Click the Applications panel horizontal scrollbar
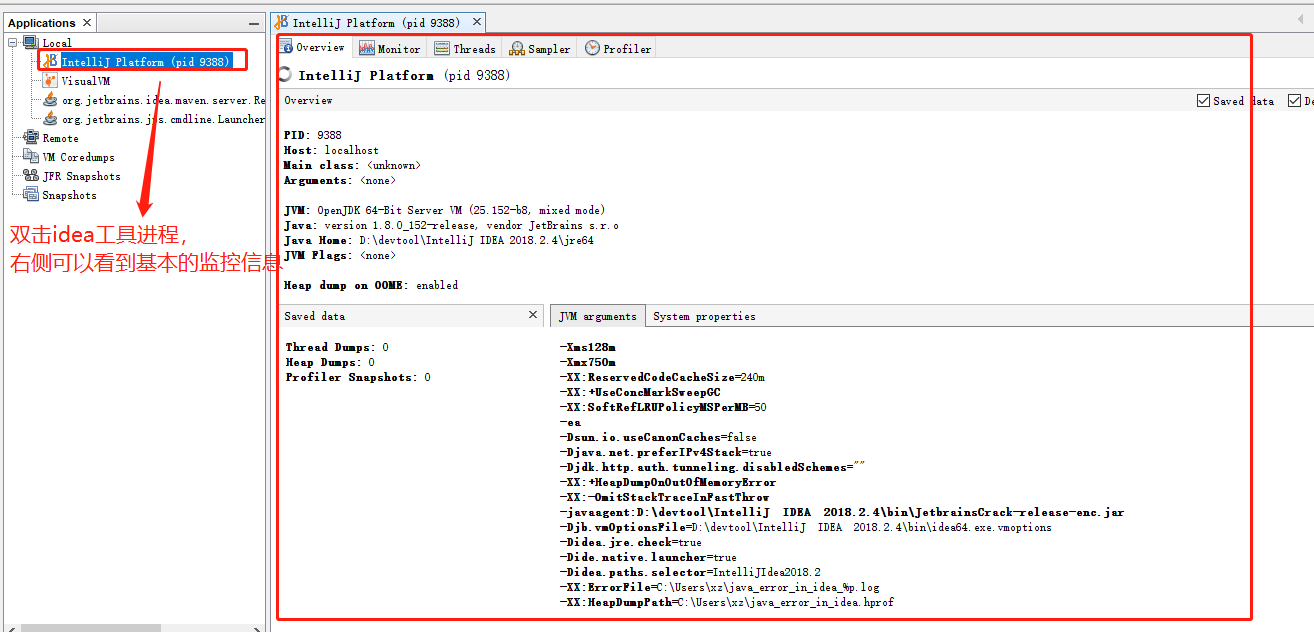Screen dimensions: 1314x632 (x=90, y=628)
